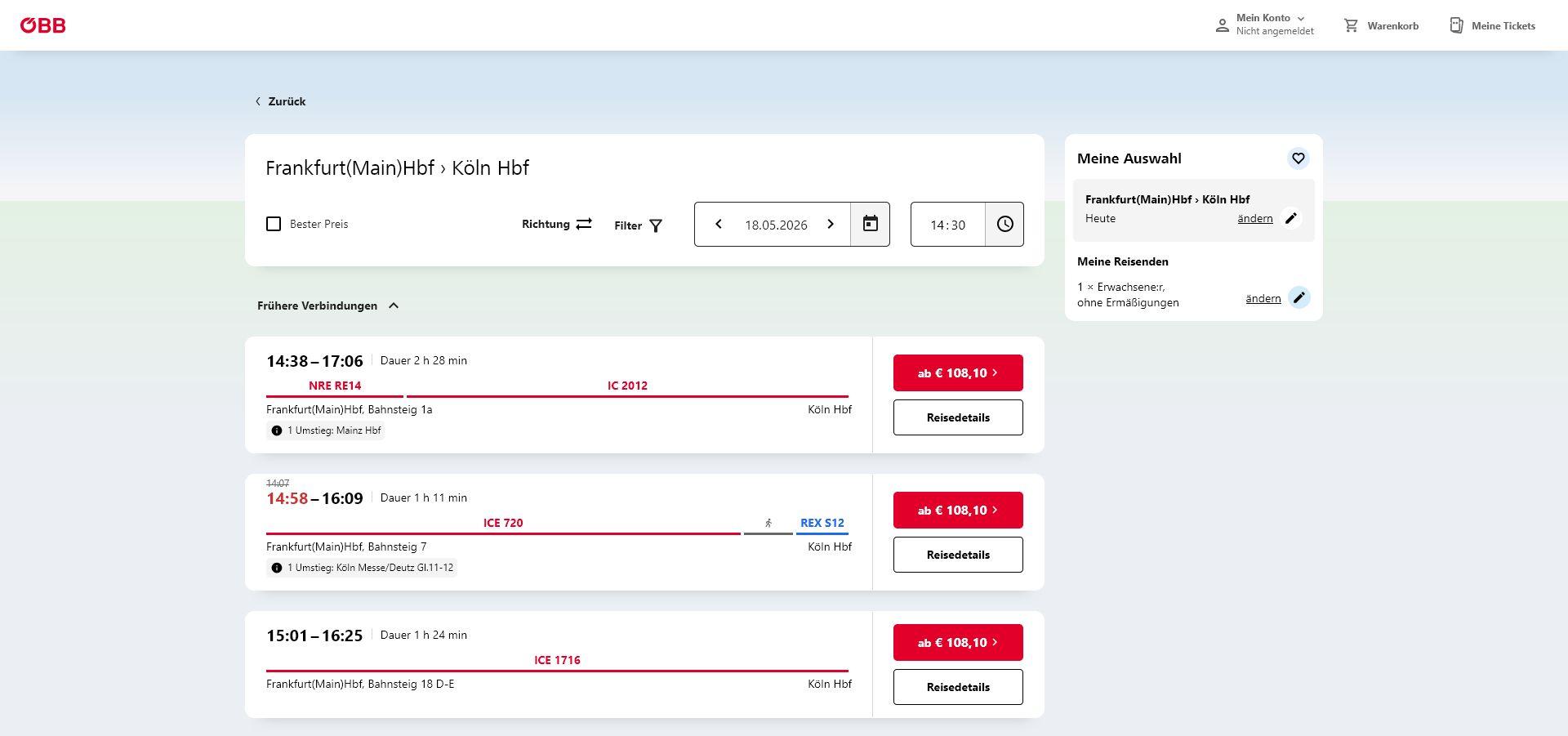Open the Warenkorb shopping cart
The width and height of the screenshot is (1568, 736).
(x=1381, y=25)
